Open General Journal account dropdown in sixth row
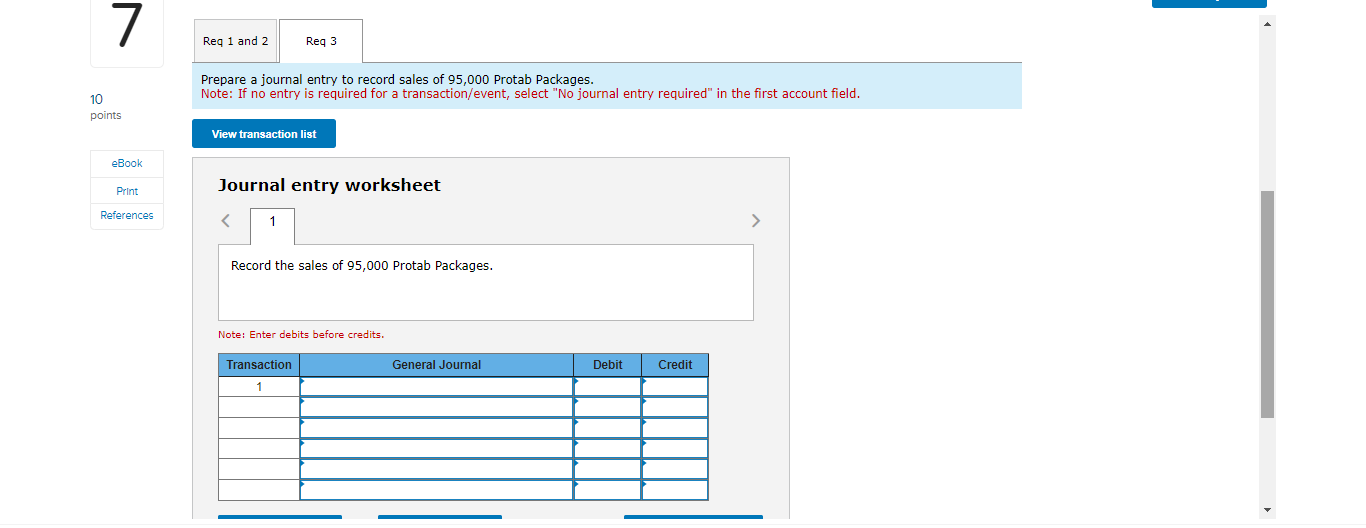 pyautogui.click(x=437, y=490)
